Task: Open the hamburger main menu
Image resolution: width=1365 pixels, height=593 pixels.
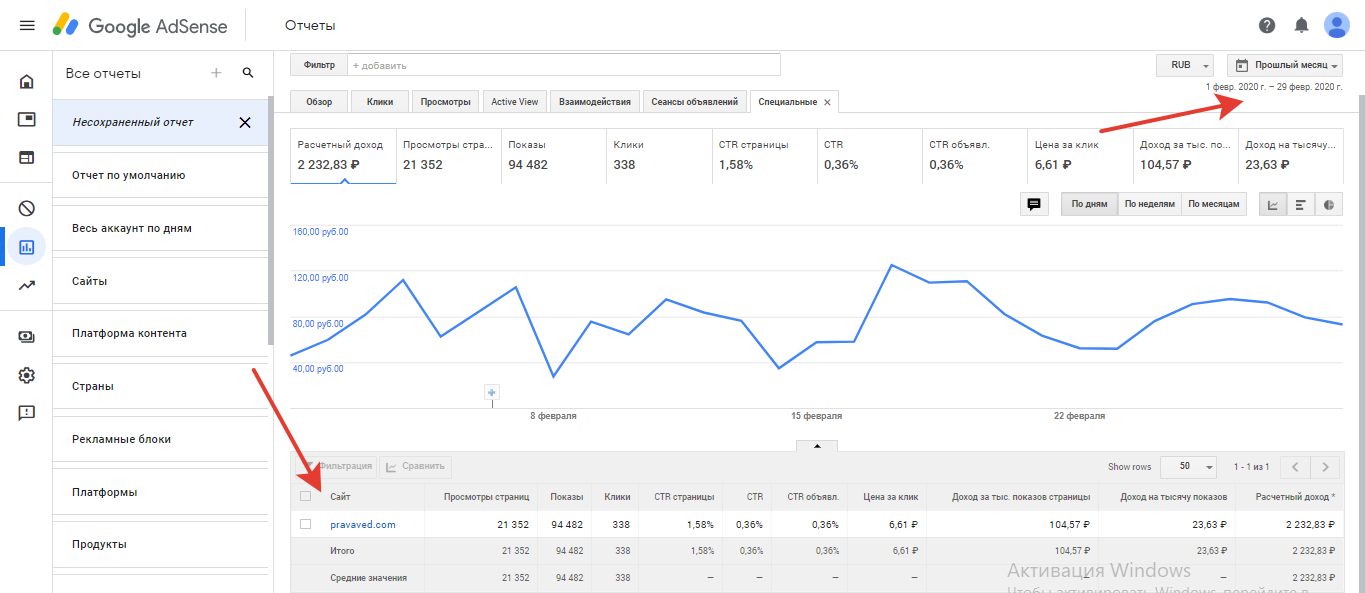Action: (27, 25)
